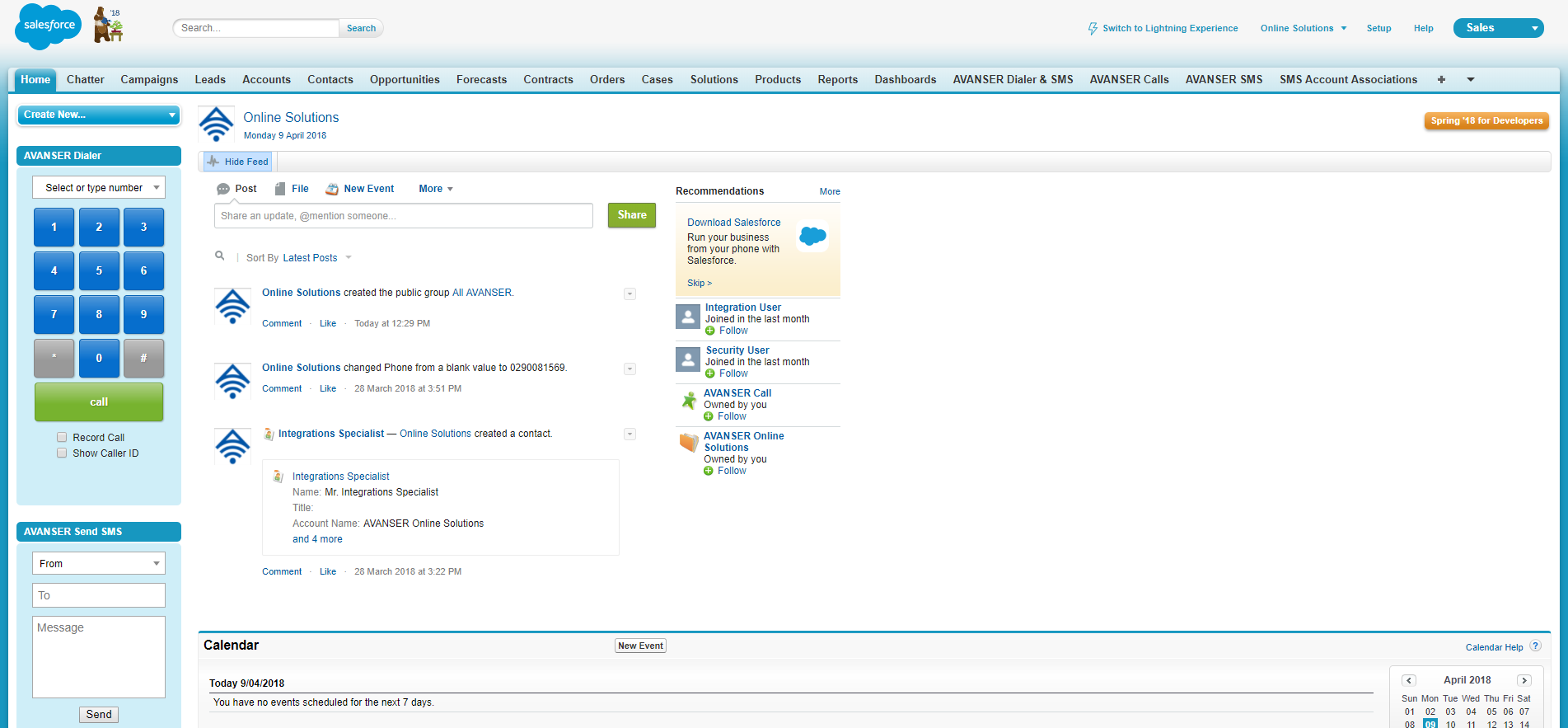Dial the hash key on dialer keypad

tap(143, 358)
